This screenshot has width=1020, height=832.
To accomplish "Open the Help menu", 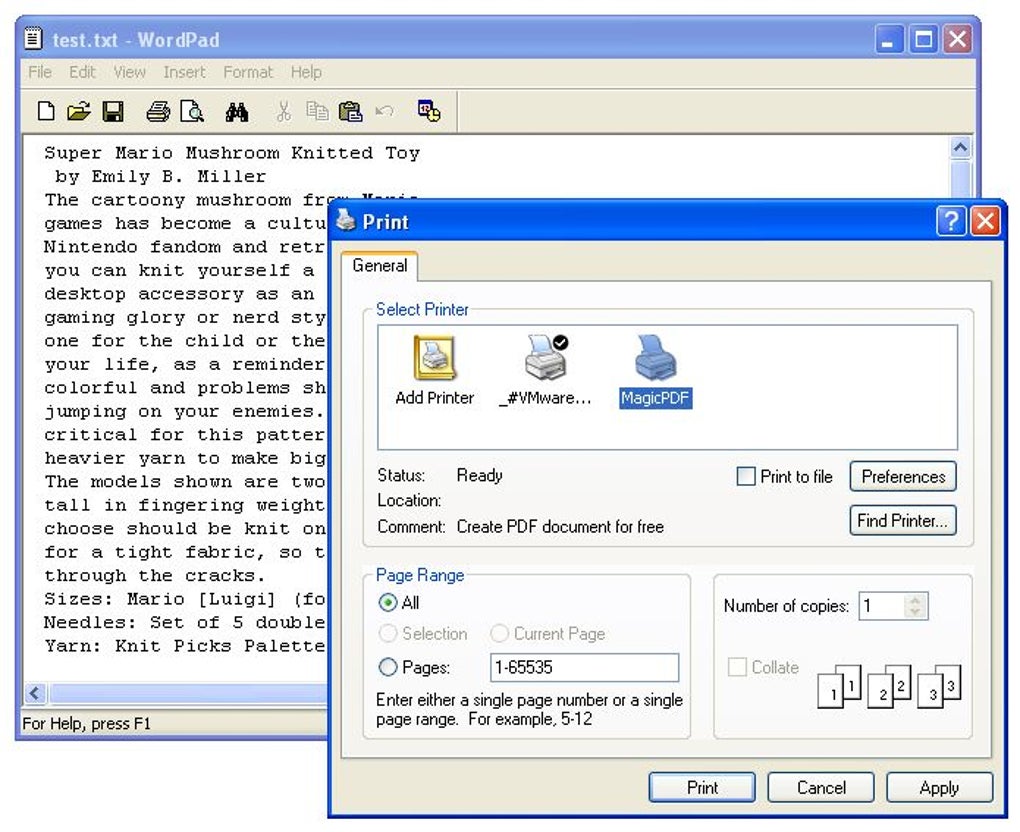I will tap(306, 72).
